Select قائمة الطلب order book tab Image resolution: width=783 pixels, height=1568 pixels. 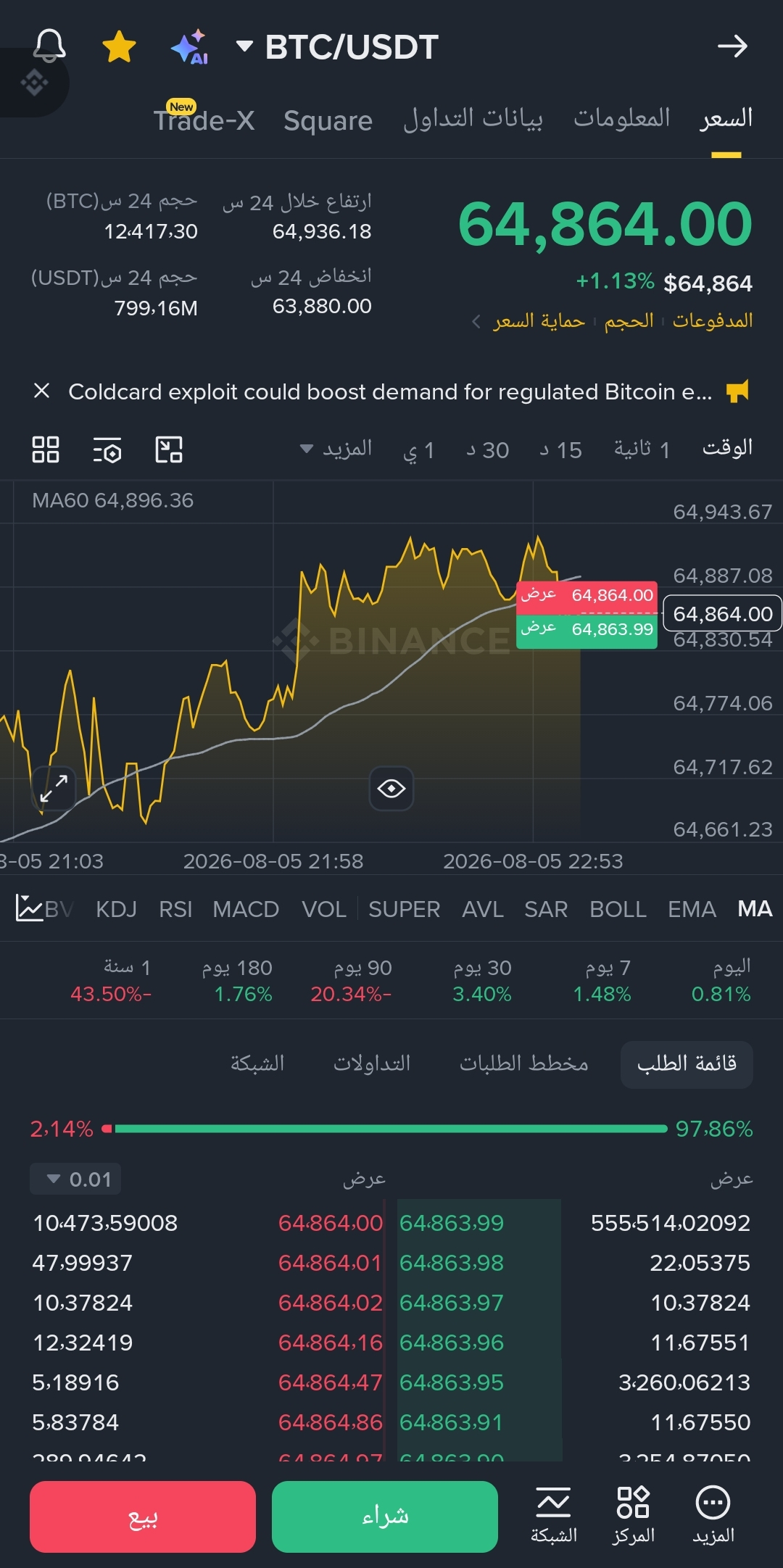point(687,1064)
